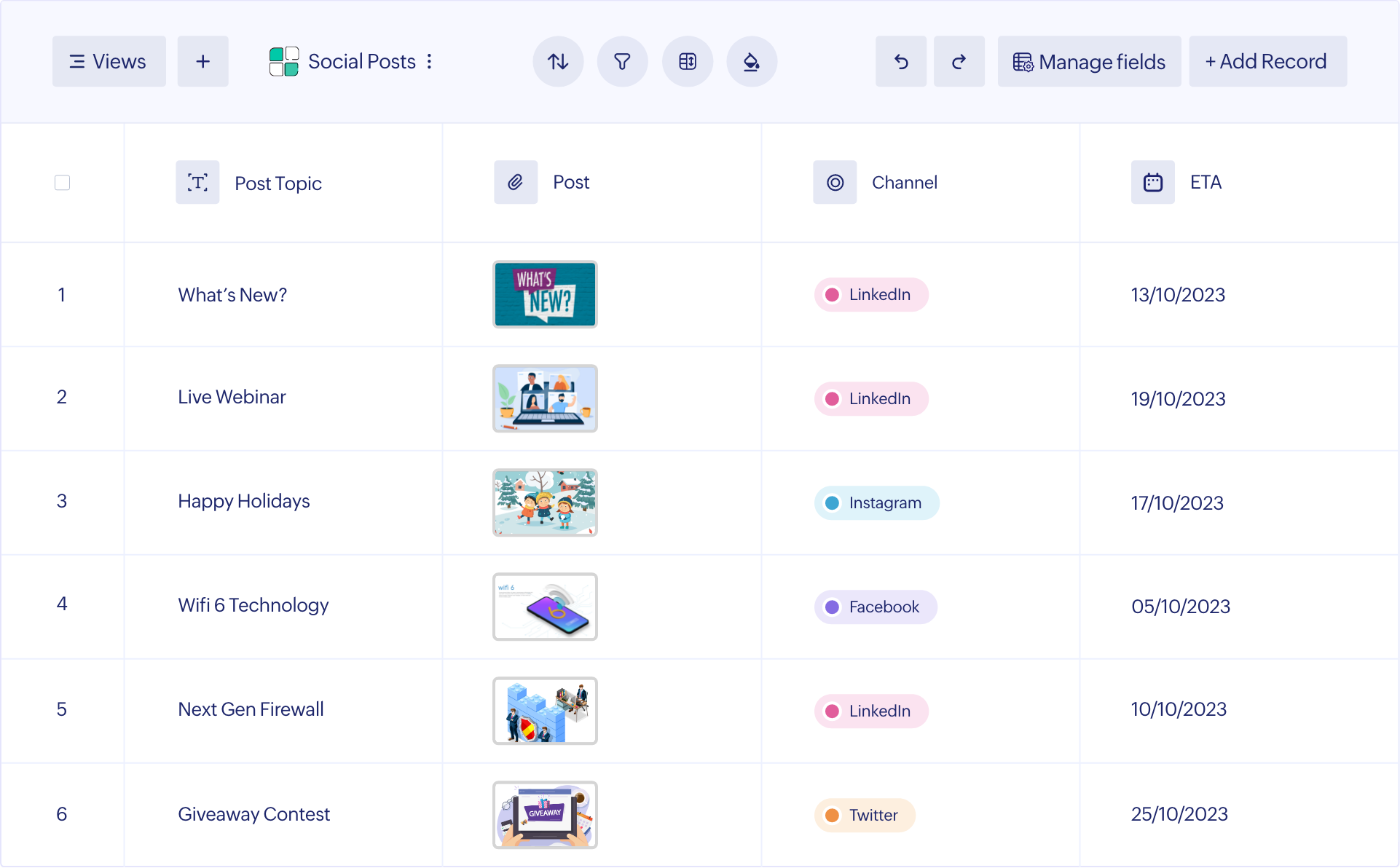The height and width of the screenshot is (868, 1400).
Task: Click the Post Topic column header
Action: coord(278,184)
